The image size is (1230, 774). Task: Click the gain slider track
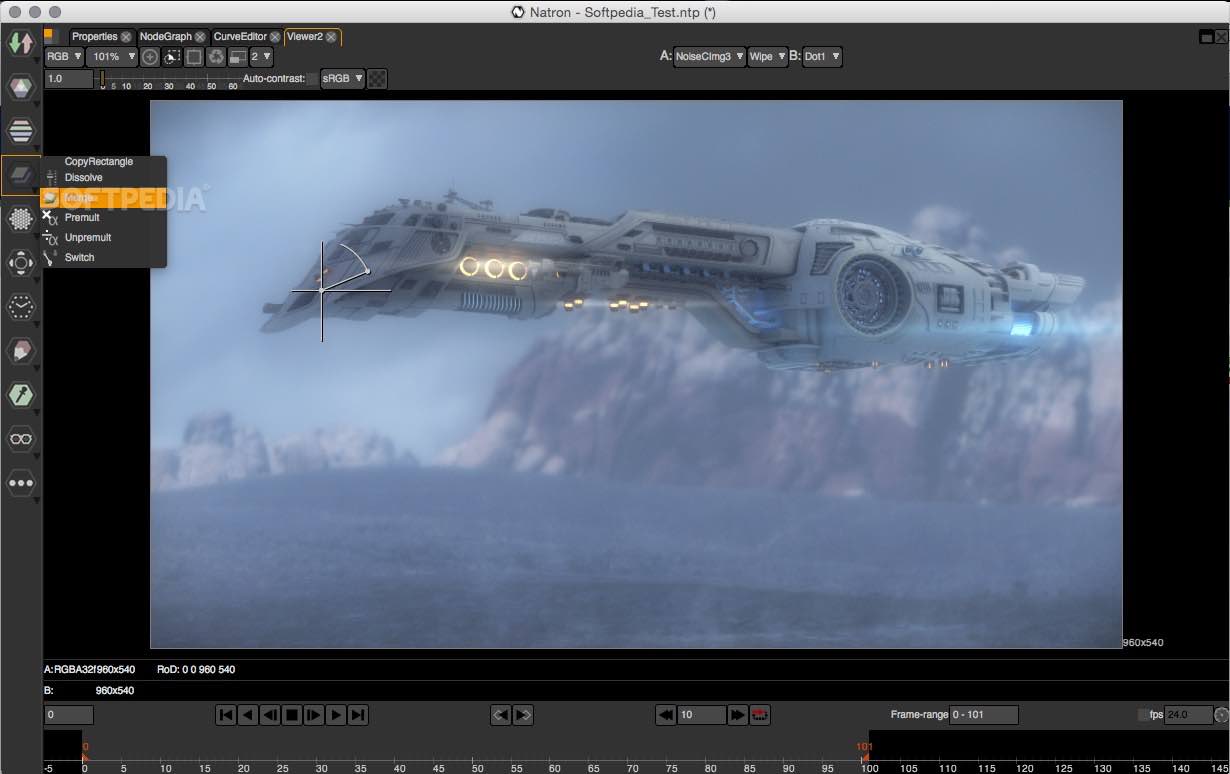click(x=170, y=77)
